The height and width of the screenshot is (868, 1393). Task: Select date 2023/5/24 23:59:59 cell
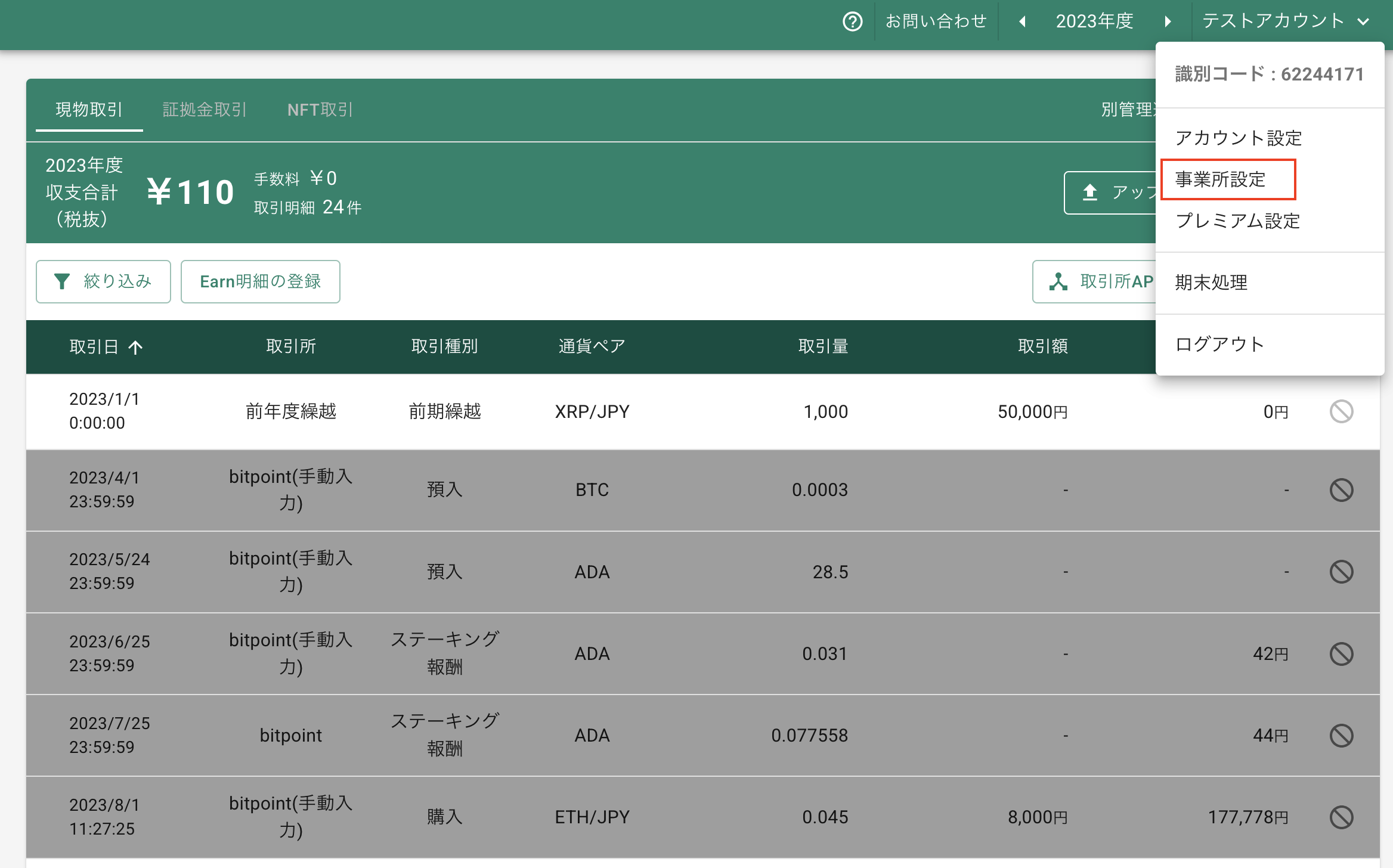(x=110, y=571)
